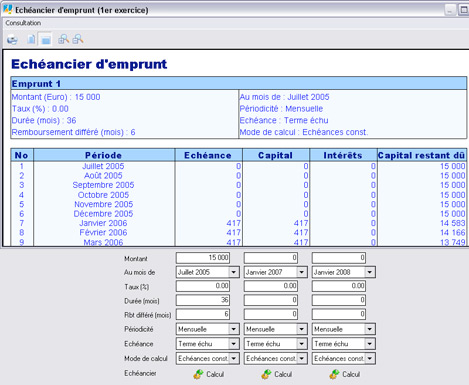
Task: Click the Zoom out magnifier icon
Action: point(78,39)
